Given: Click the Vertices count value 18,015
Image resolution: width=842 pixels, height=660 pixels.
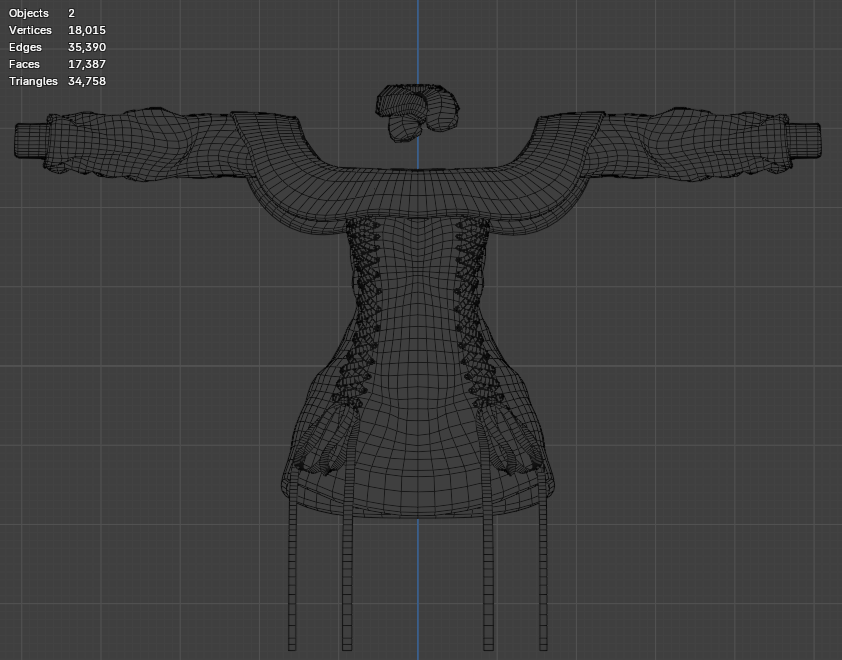Looking at the screenshot, I should click(87, 30).
